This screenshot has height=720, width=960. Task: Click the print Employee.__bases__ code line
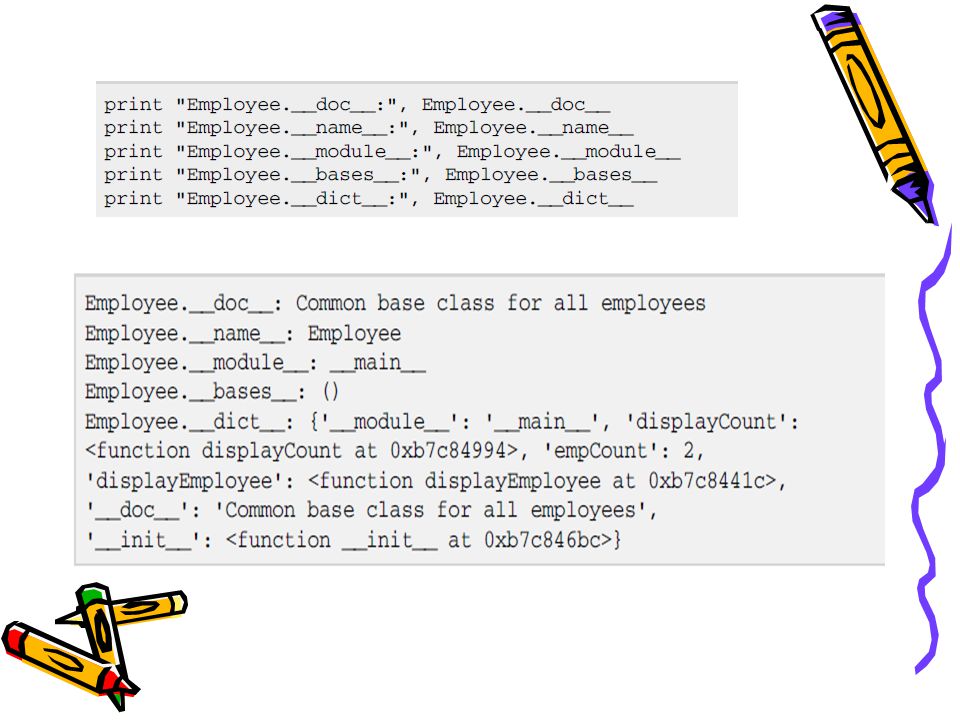(x=380, y=174)
